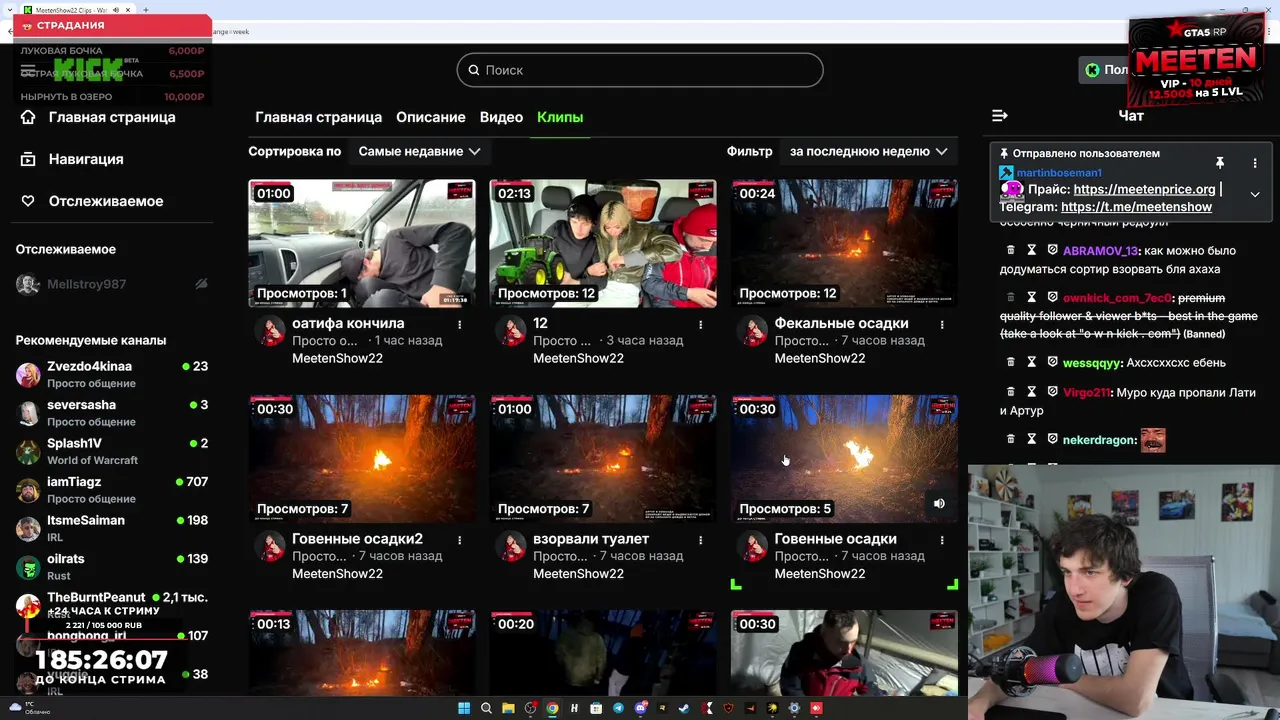Toggle the pin icon on pinned chat message

point(1219,163)
